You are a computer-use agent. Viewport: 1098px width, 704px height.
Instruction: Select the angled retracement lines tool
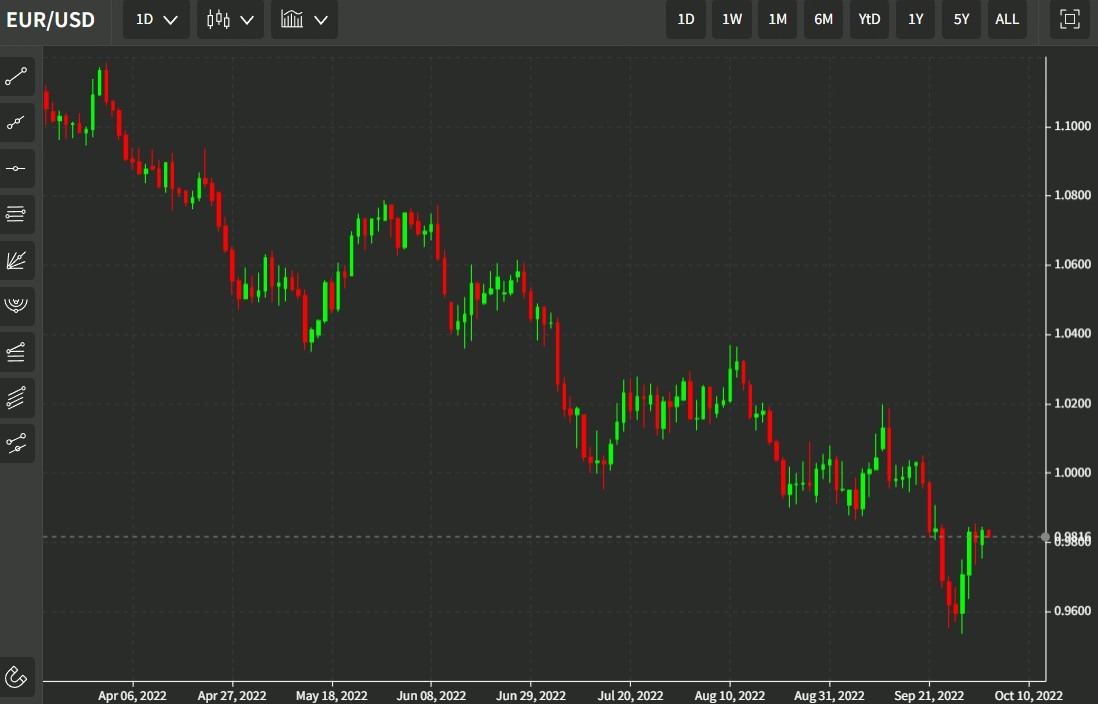(x=16, y=352)
